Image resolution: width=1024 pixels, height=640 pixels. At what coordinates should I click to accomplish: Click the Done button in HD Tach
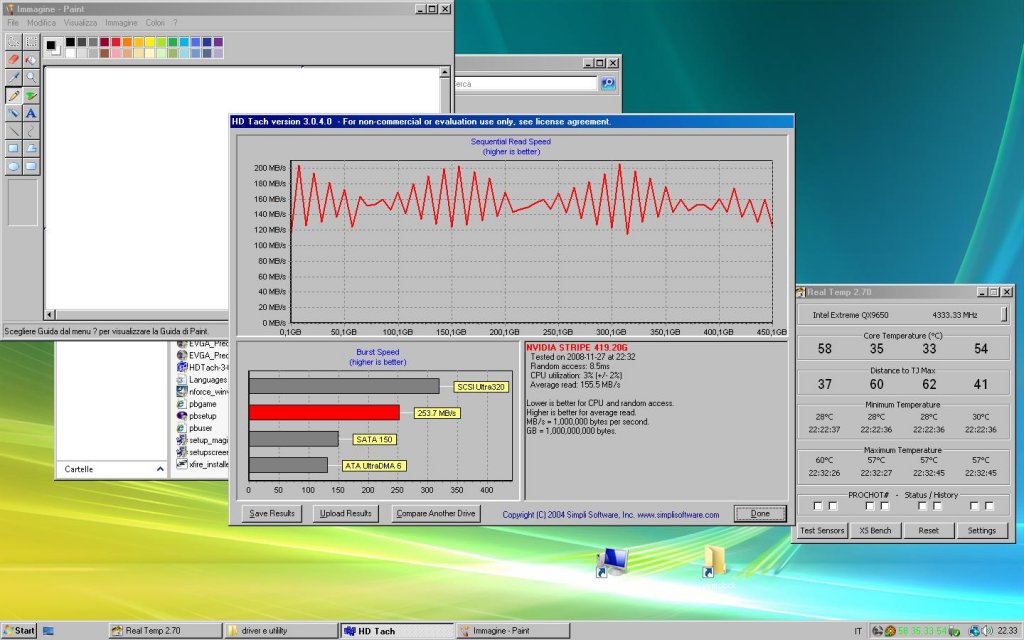click(x=760, y=513)
